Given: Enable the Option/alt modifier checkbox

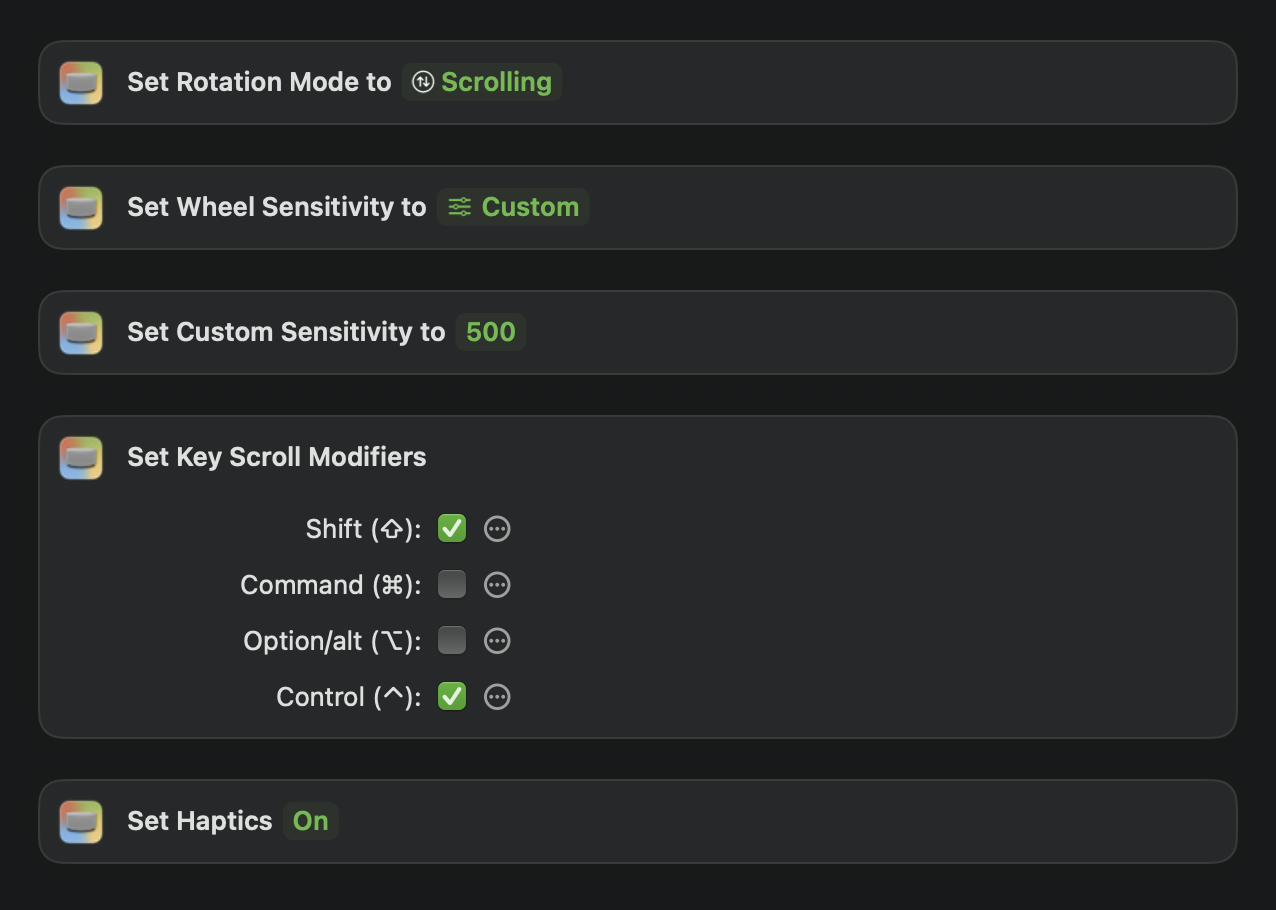Looking at the screenshot, I should pyautogui.click(x=452, y=641).
